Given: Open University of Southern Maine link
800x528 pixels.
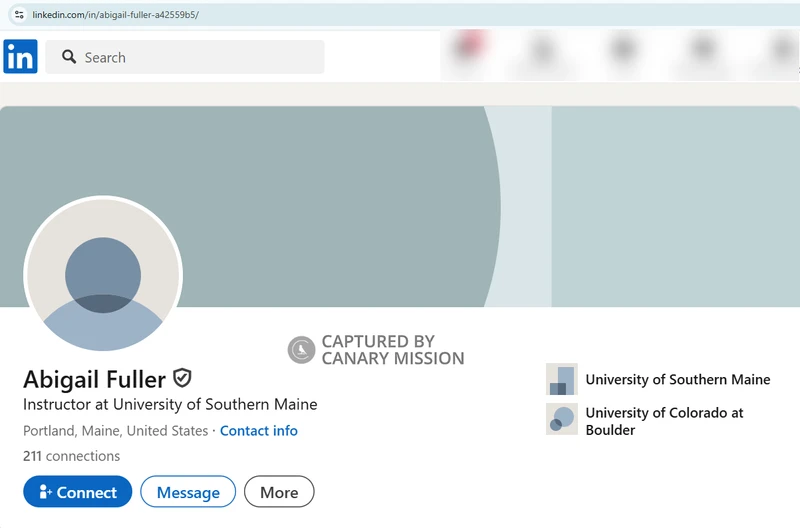Looking at the screenshot, I should click(x=678, y=380).
